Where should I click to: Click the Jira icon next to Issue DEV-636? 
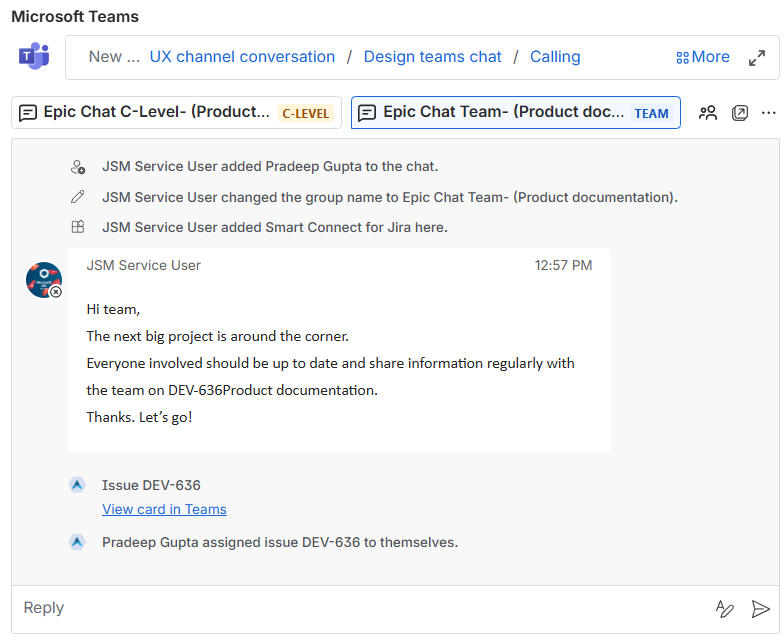click(x=77, y=485)
